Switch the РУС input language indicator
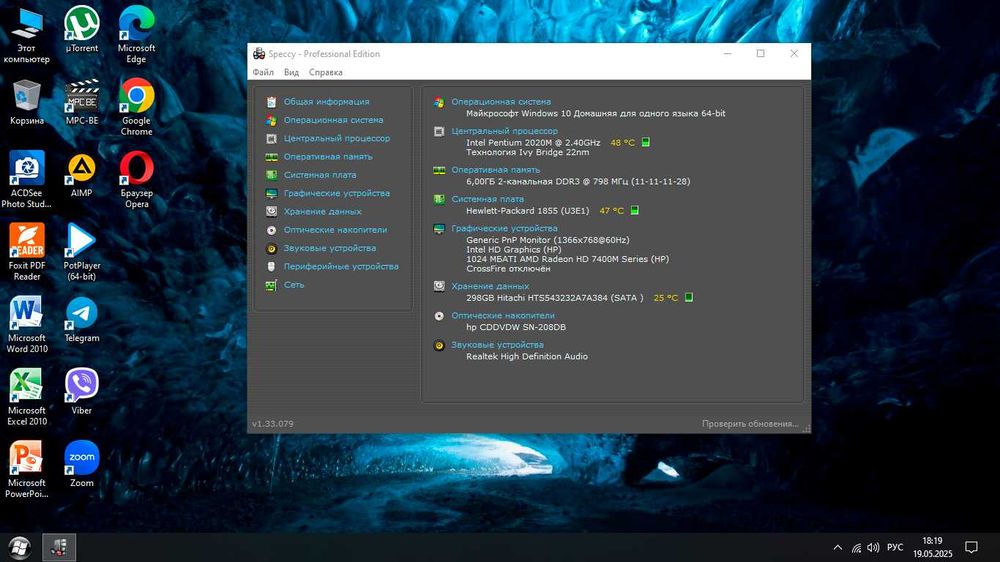Image resolution: width=1000 pixels, height=562 pixels. pyautogui.click(x=895, y=547)
